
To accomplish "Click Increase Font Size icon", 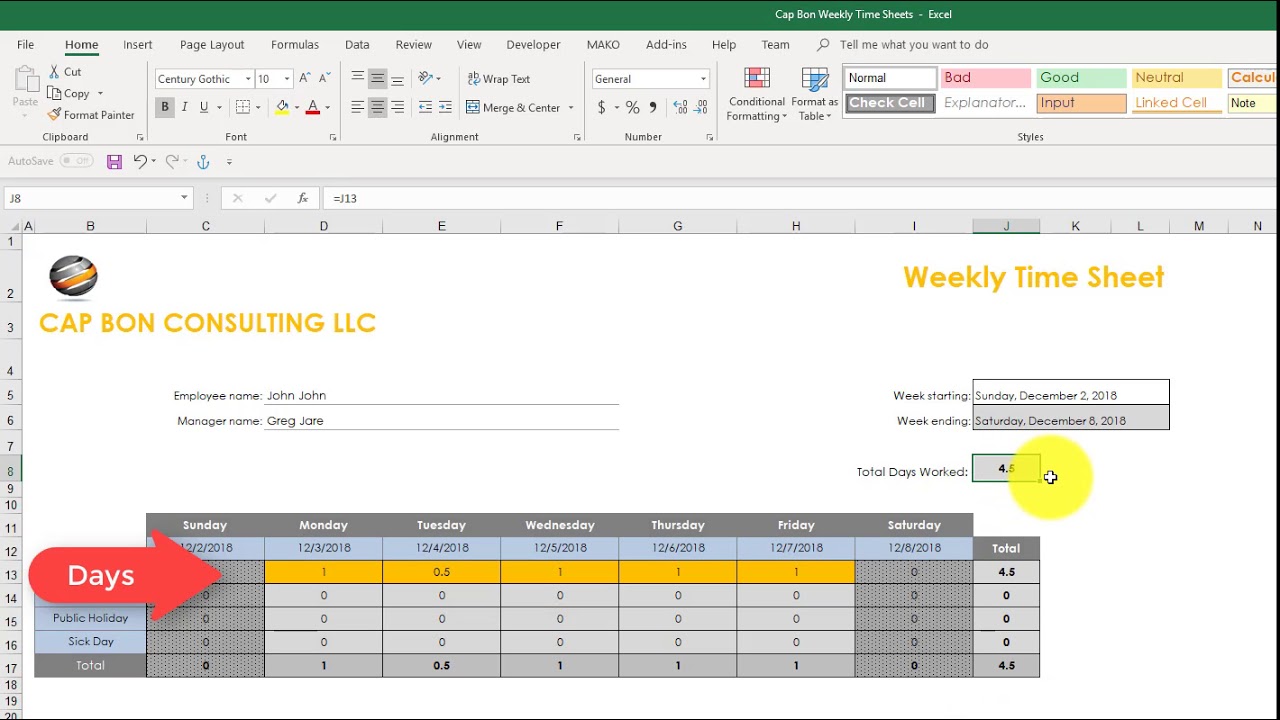I will [307, 79].
